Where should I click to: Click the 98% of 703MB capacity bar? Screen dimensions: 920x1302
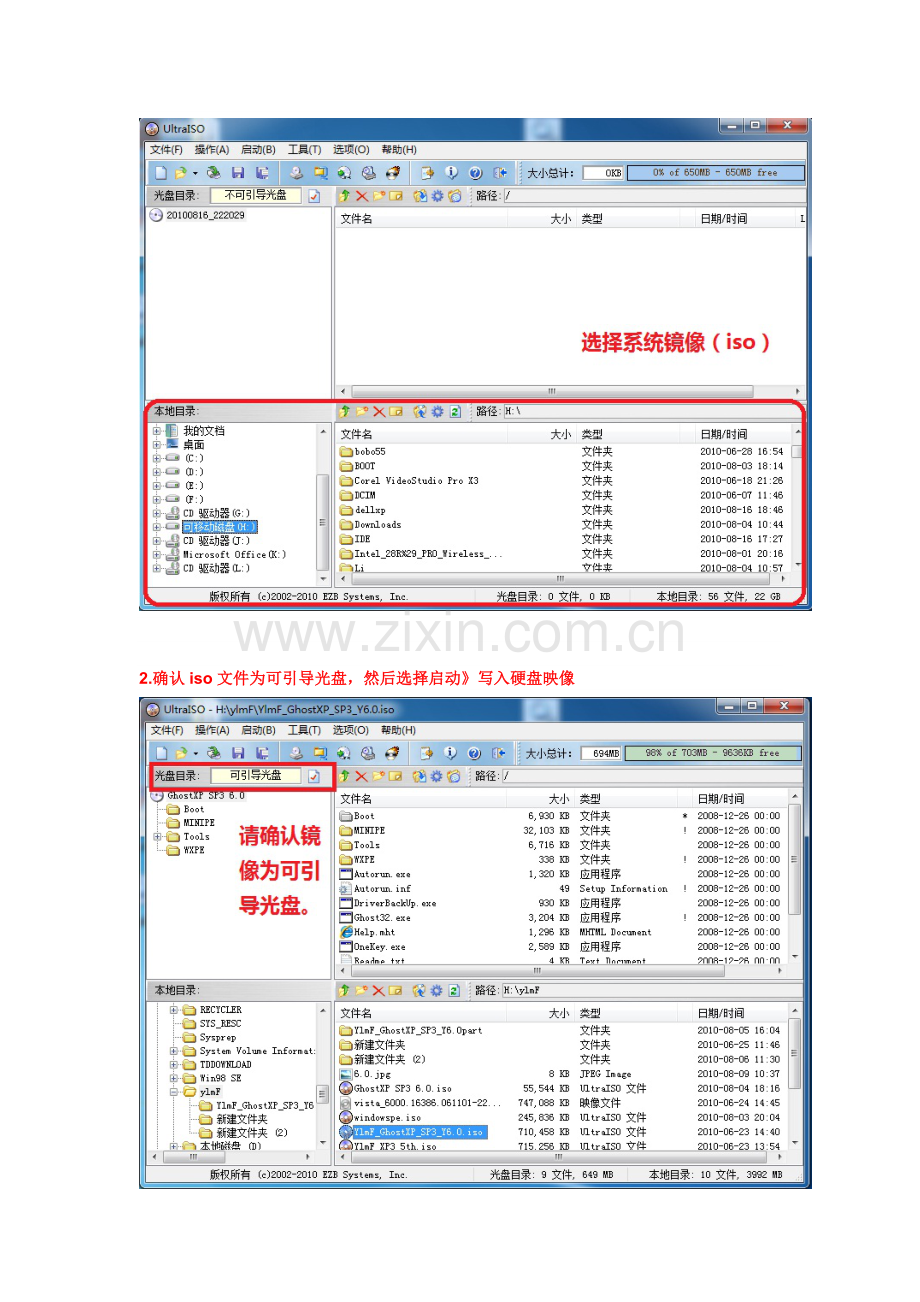713,753
